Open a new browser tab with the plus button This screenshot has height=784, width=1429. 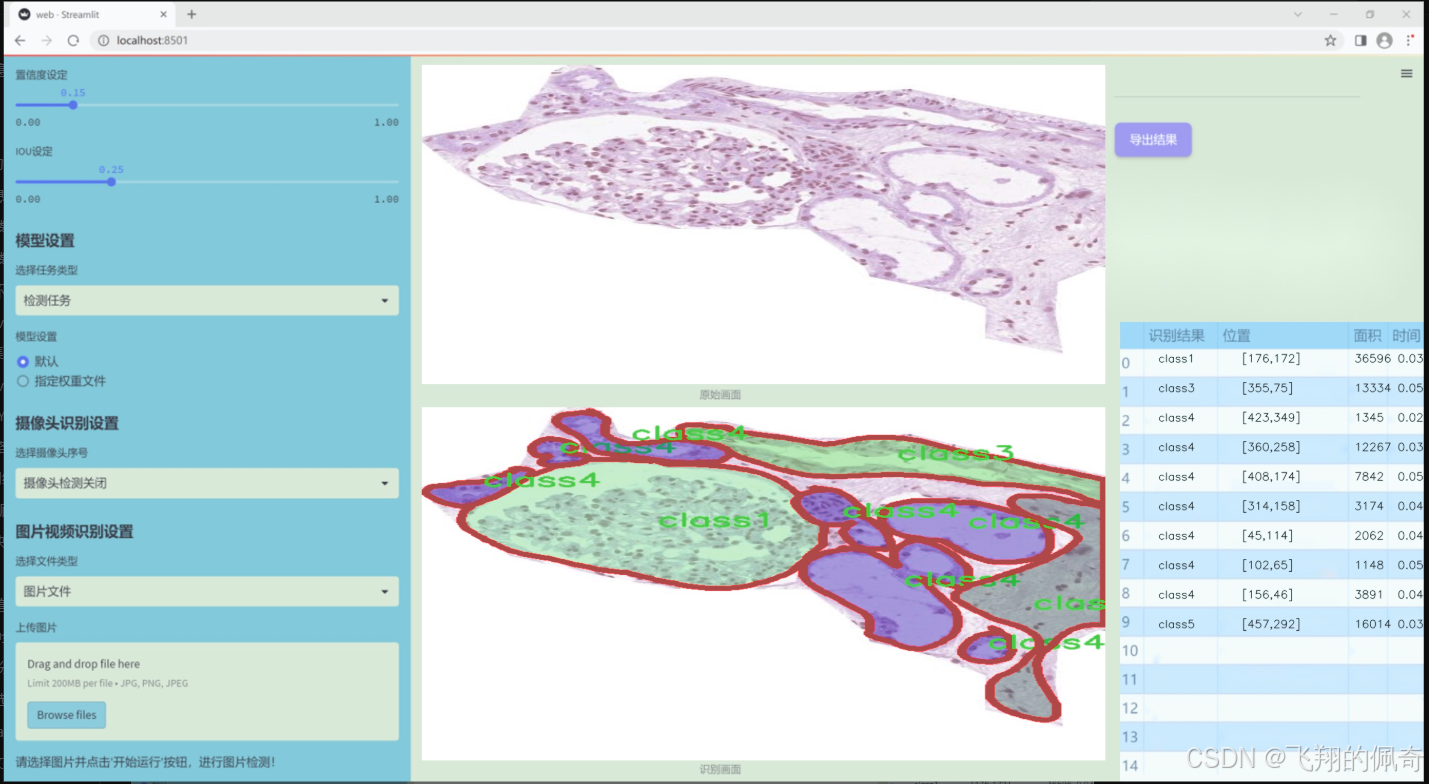pyautogui.click(x=192, y=14)
